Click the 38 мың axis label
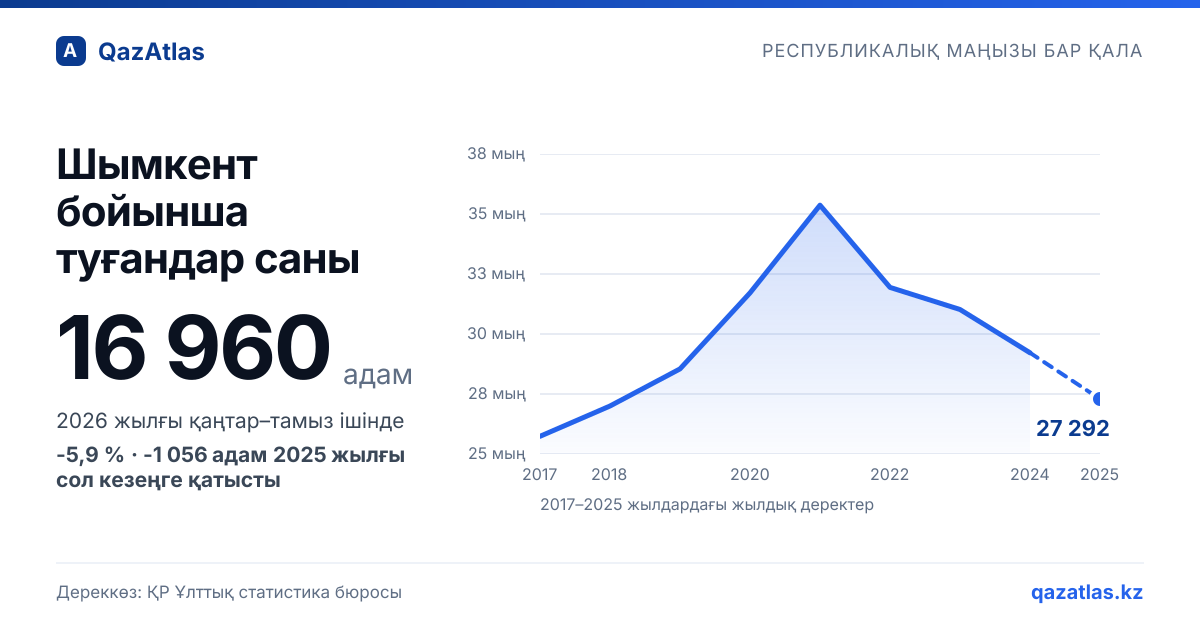The width and height of the screenshot is (1200, 630). point(496,154)
